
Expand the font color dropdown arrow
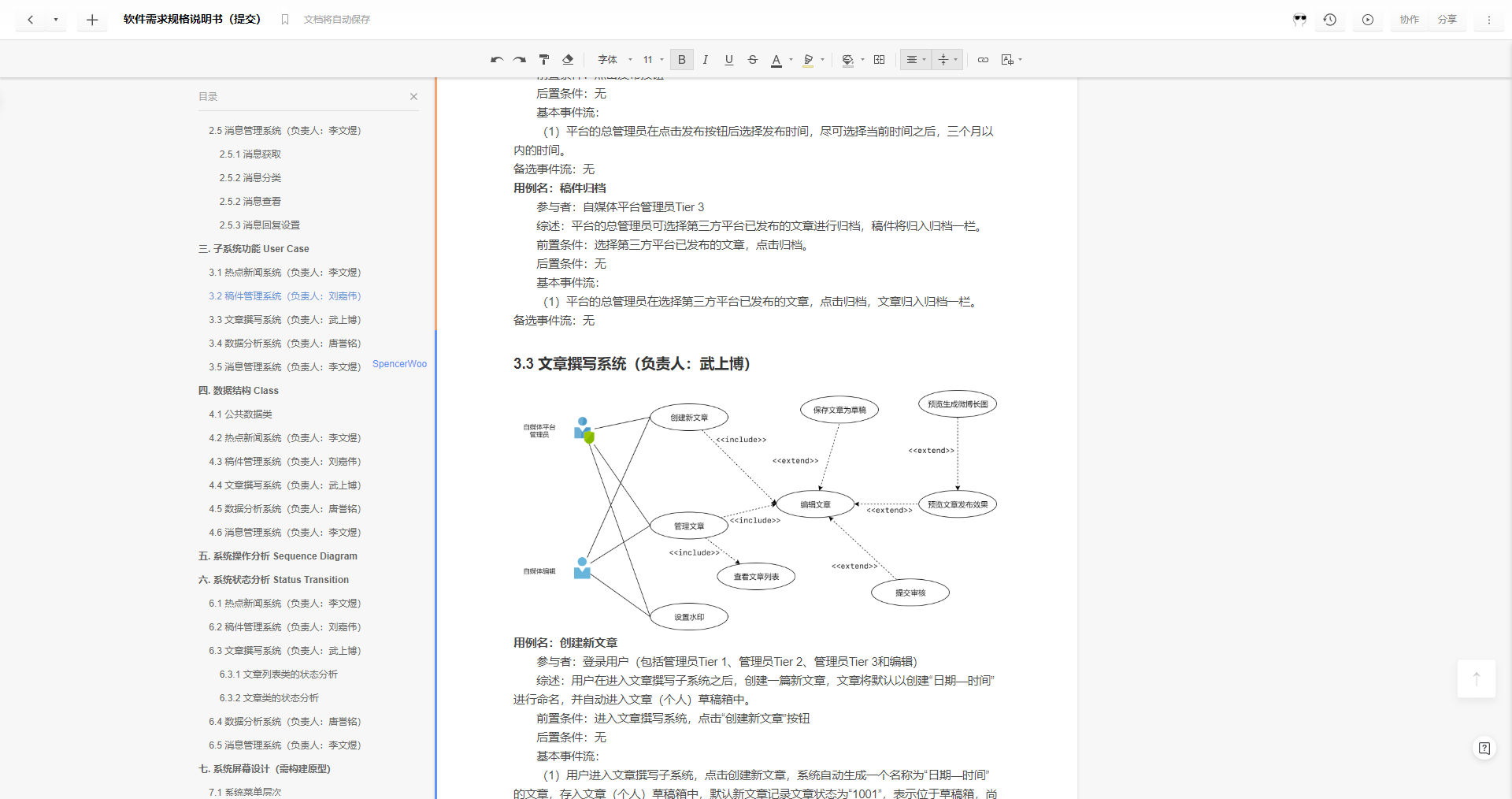point(791,60)
